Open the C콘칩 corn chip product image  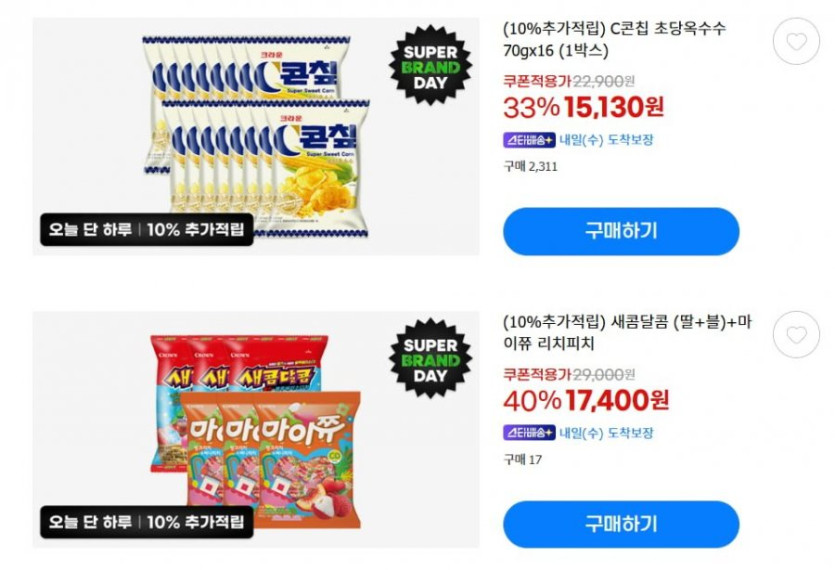256,136
